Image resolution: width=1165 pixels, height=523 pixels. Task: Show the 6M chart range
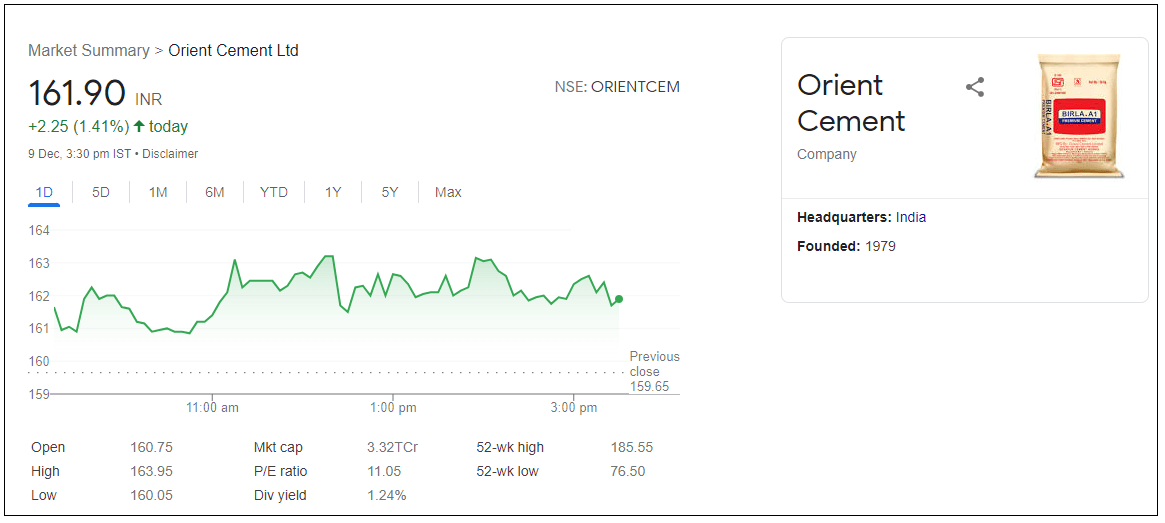(x=215, y=192)
